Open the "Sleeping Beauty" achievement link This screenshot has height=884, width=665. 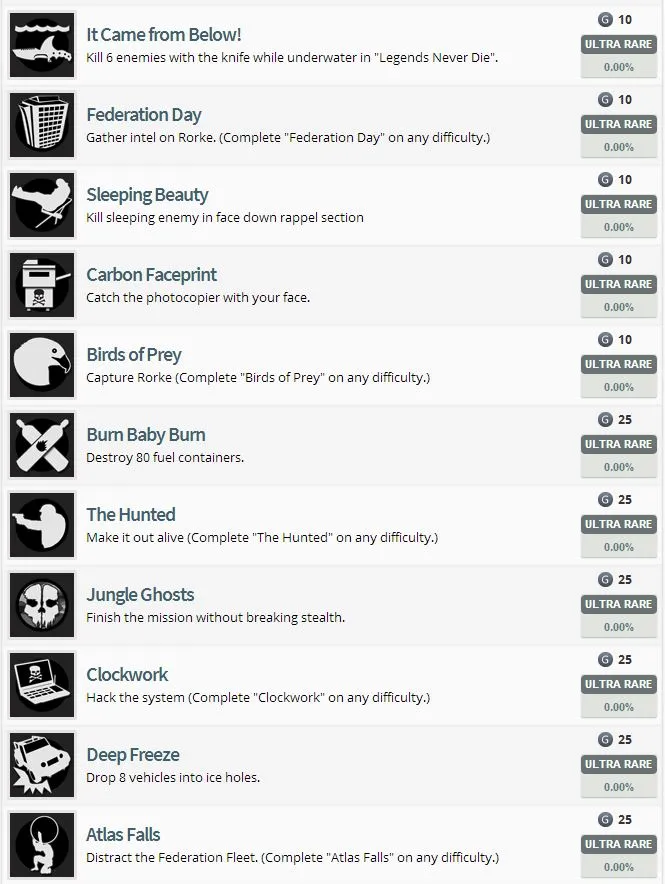147,195
